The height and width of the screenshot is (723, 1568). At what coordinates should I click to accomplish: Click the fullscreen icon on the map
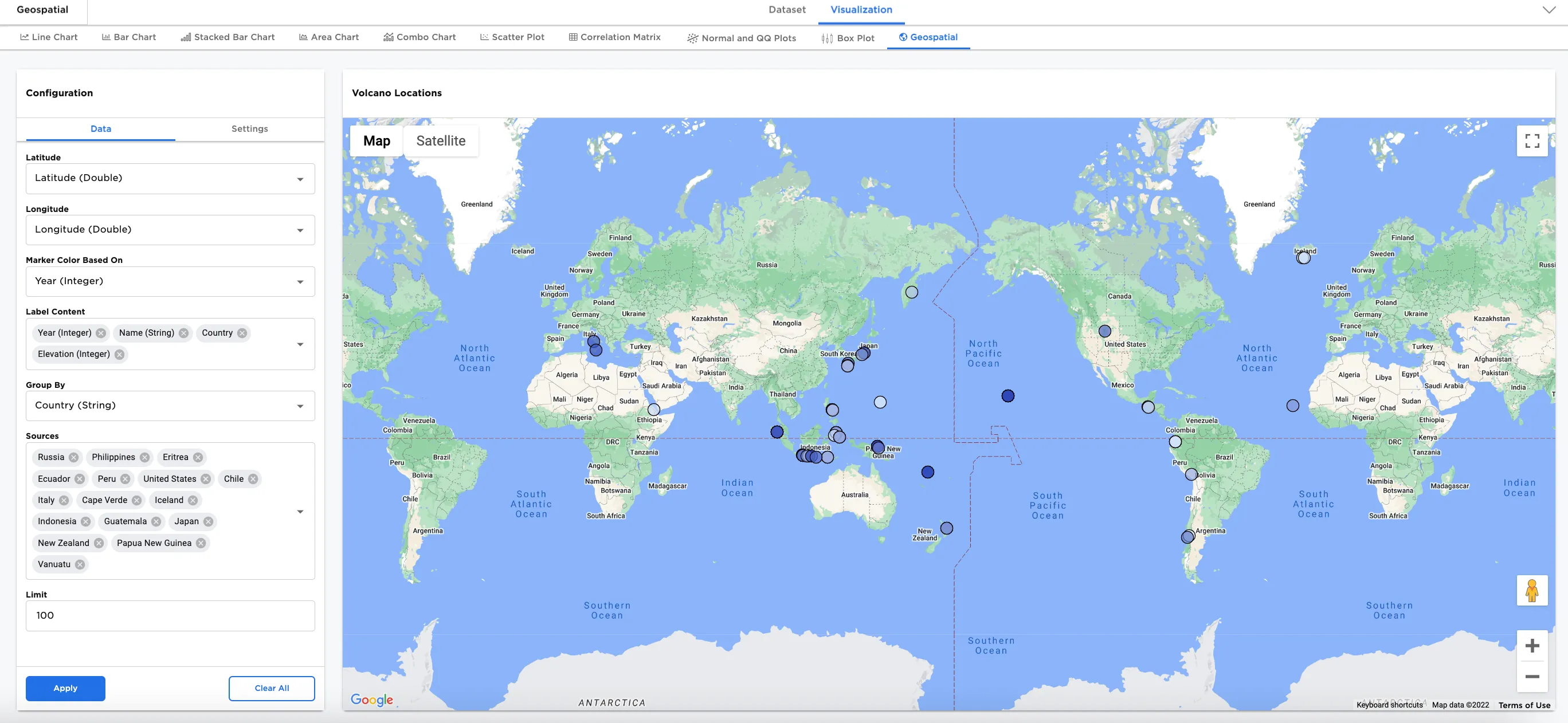(1532, 140)
